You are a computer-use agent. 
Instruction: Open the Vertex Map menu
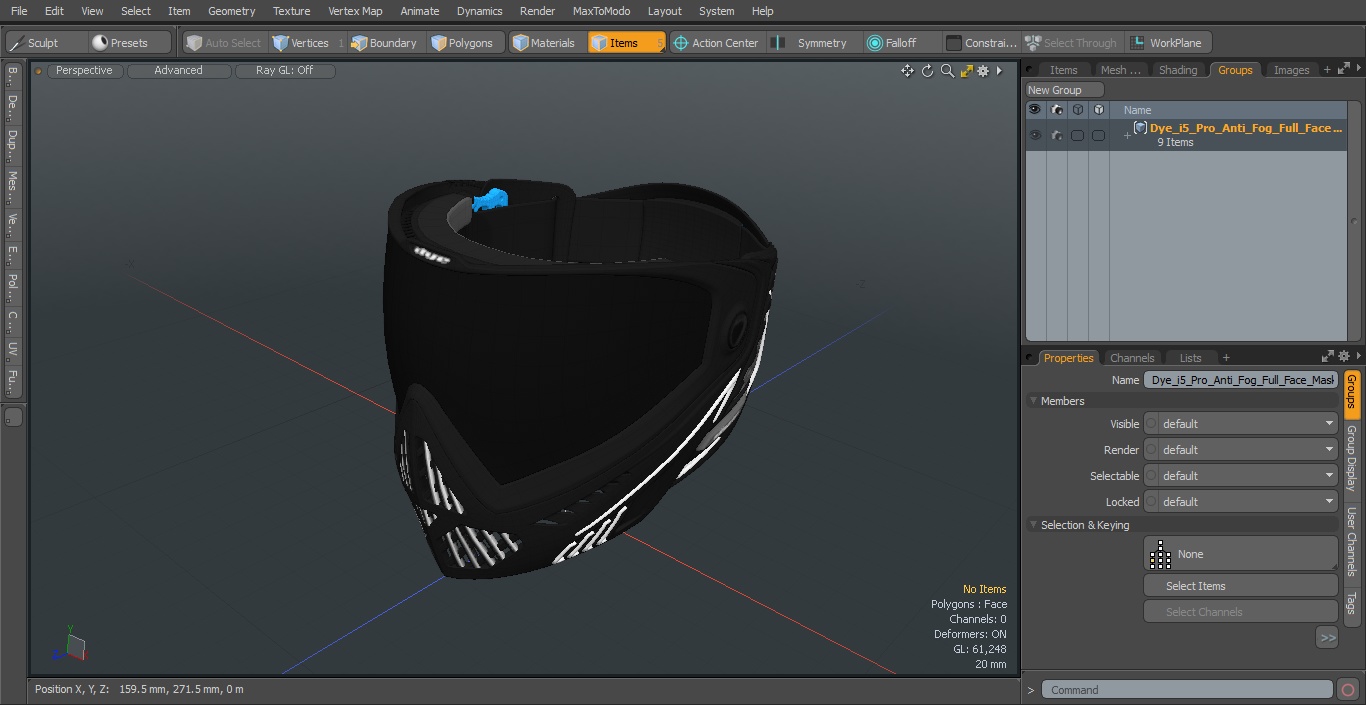pyautogui.click(x=355, y=11)
